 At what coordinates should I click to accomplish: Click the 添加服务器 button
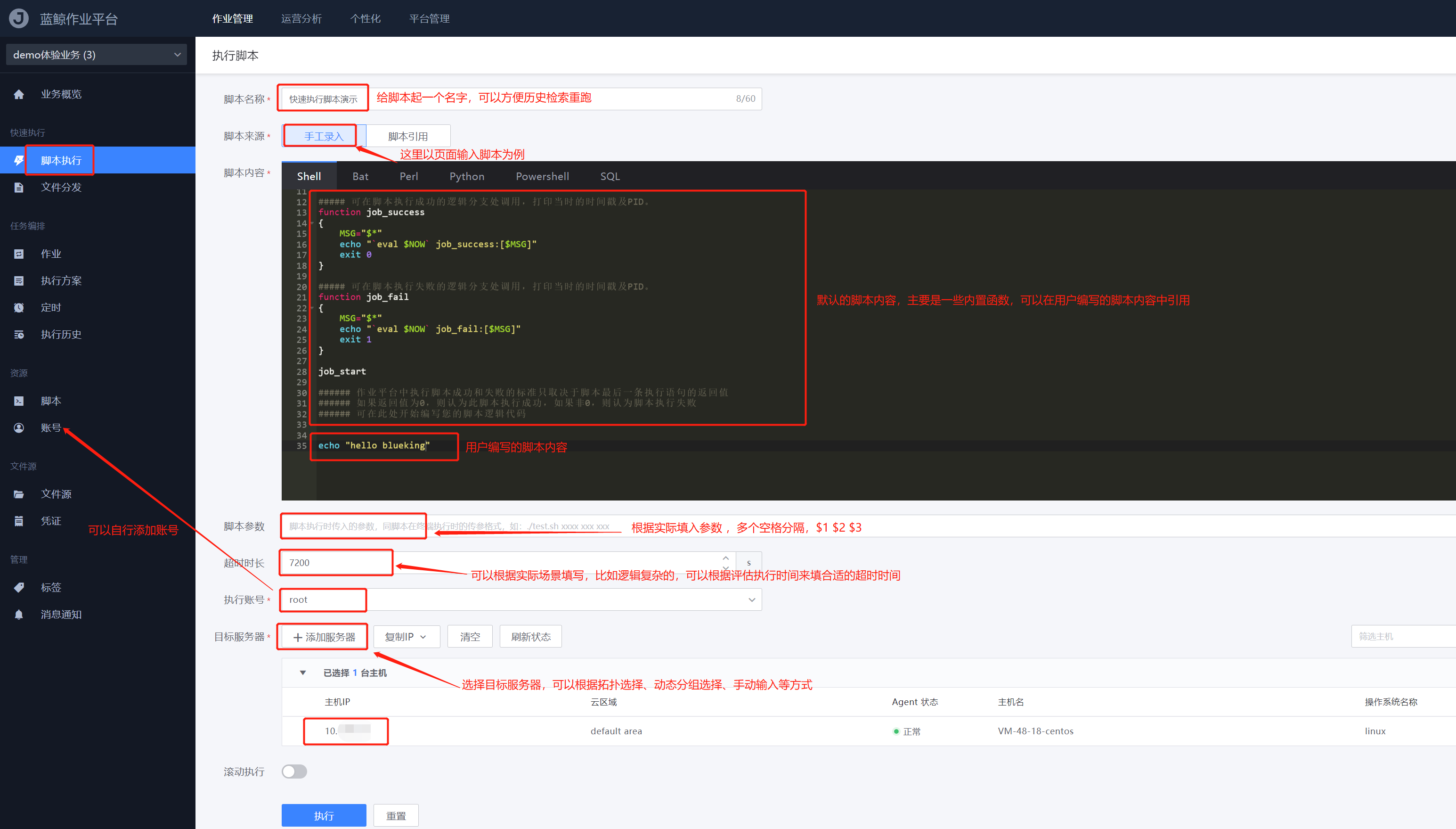324,637
